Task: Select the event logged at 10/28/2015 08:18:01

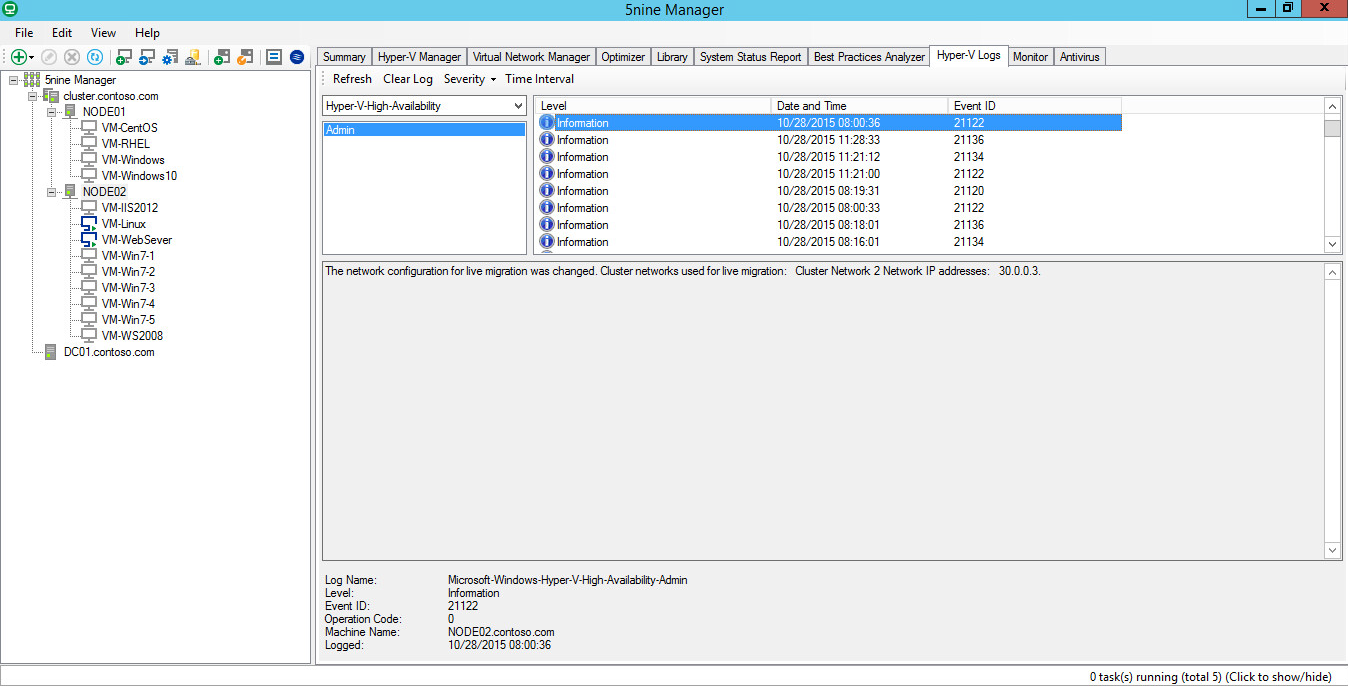Action: [x=829, y=225]
